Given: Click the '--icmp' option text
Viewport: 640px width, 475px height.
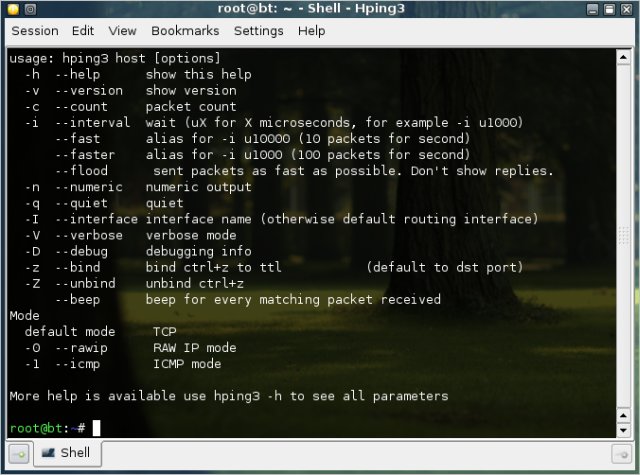Looking at the screenshot, I should point(78,364).
